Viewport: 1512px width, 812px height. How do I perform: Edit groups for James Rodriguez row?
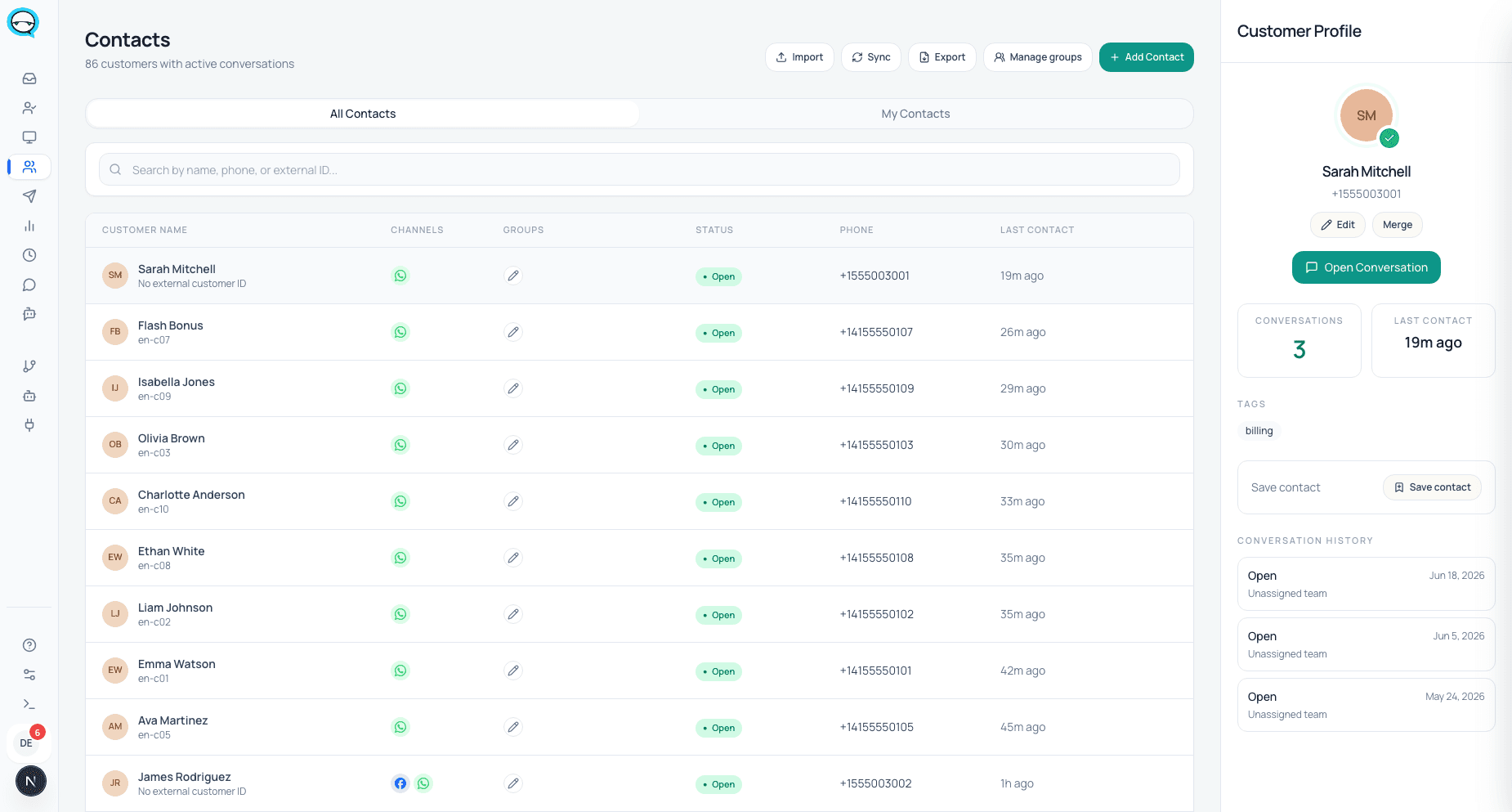[x=513, y=783]
